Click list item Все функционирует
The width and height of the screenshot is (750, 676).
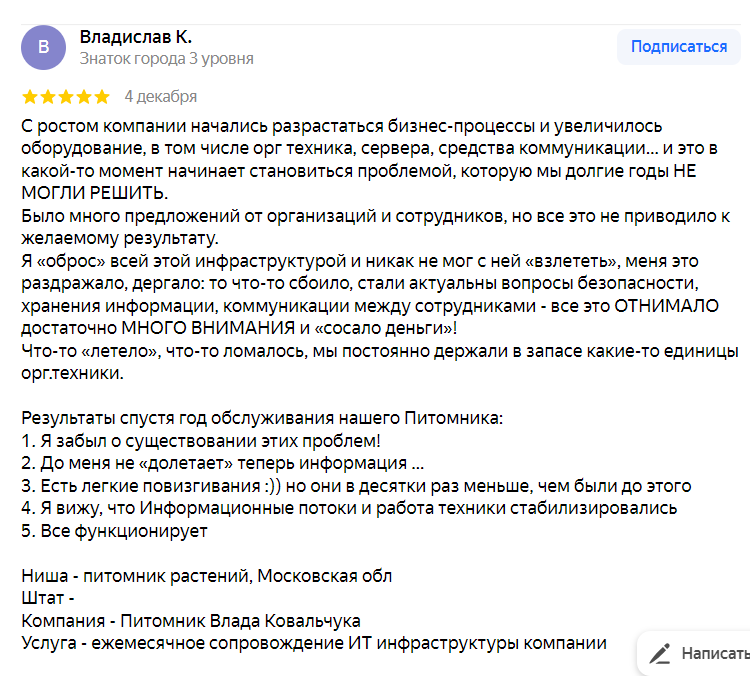[114, 531]
